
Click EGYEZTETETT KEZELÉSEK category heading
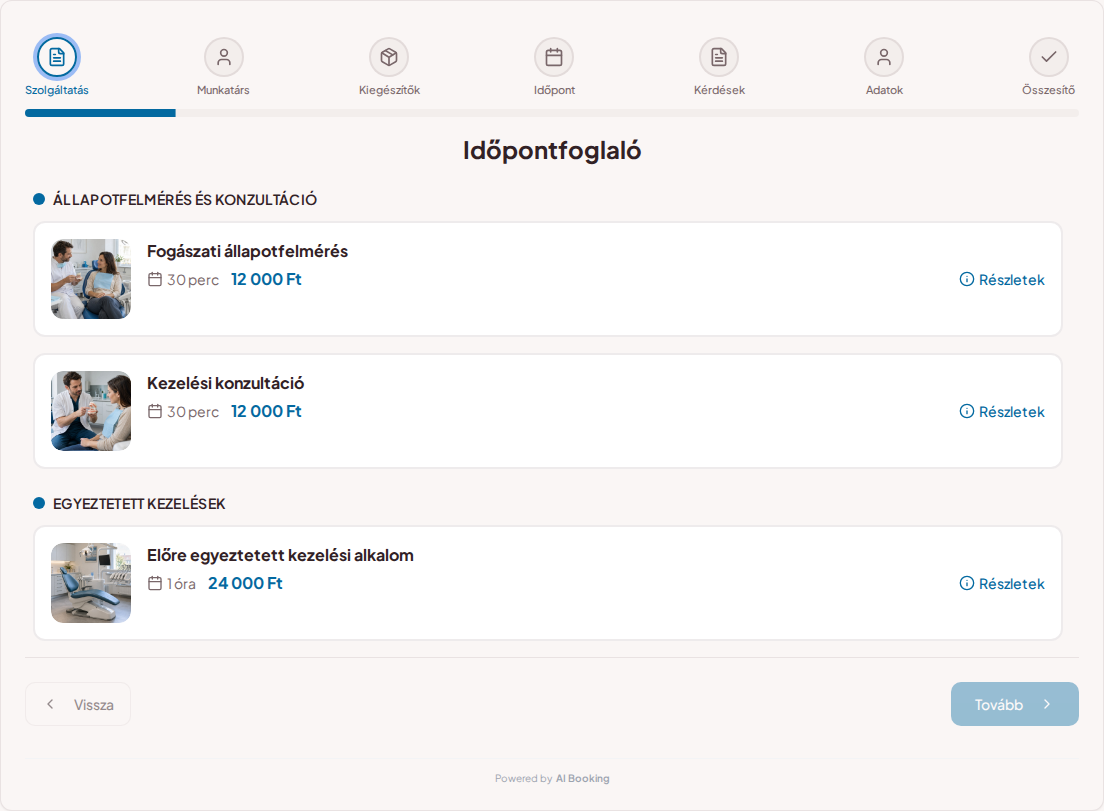tap(139, 504)
